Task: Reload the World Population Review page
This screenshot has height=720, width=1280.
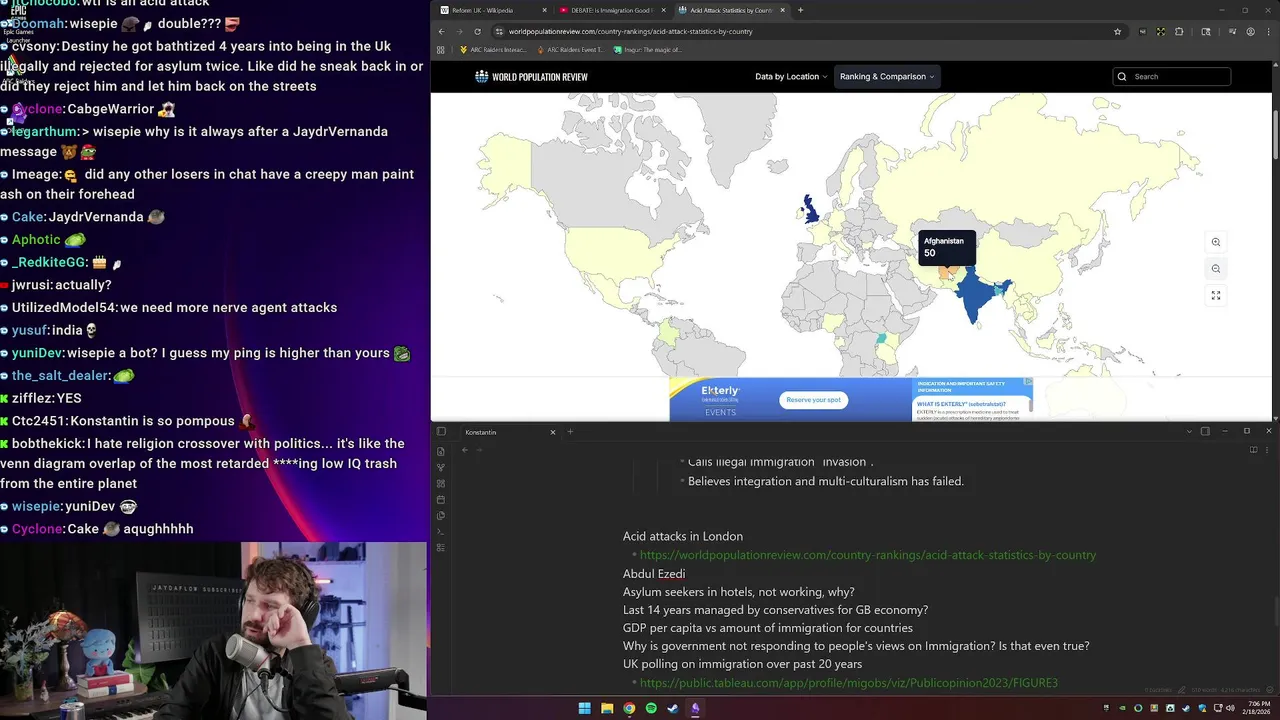Action: click(x=477, y=31)
